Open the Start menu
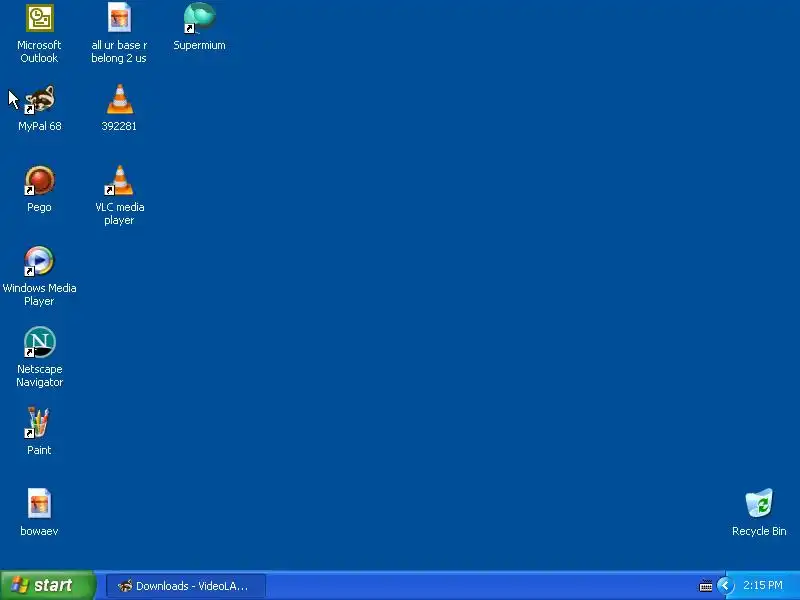The width and height of the screenshot is (800, 600). pyautogui.click(x=47, y=585)
